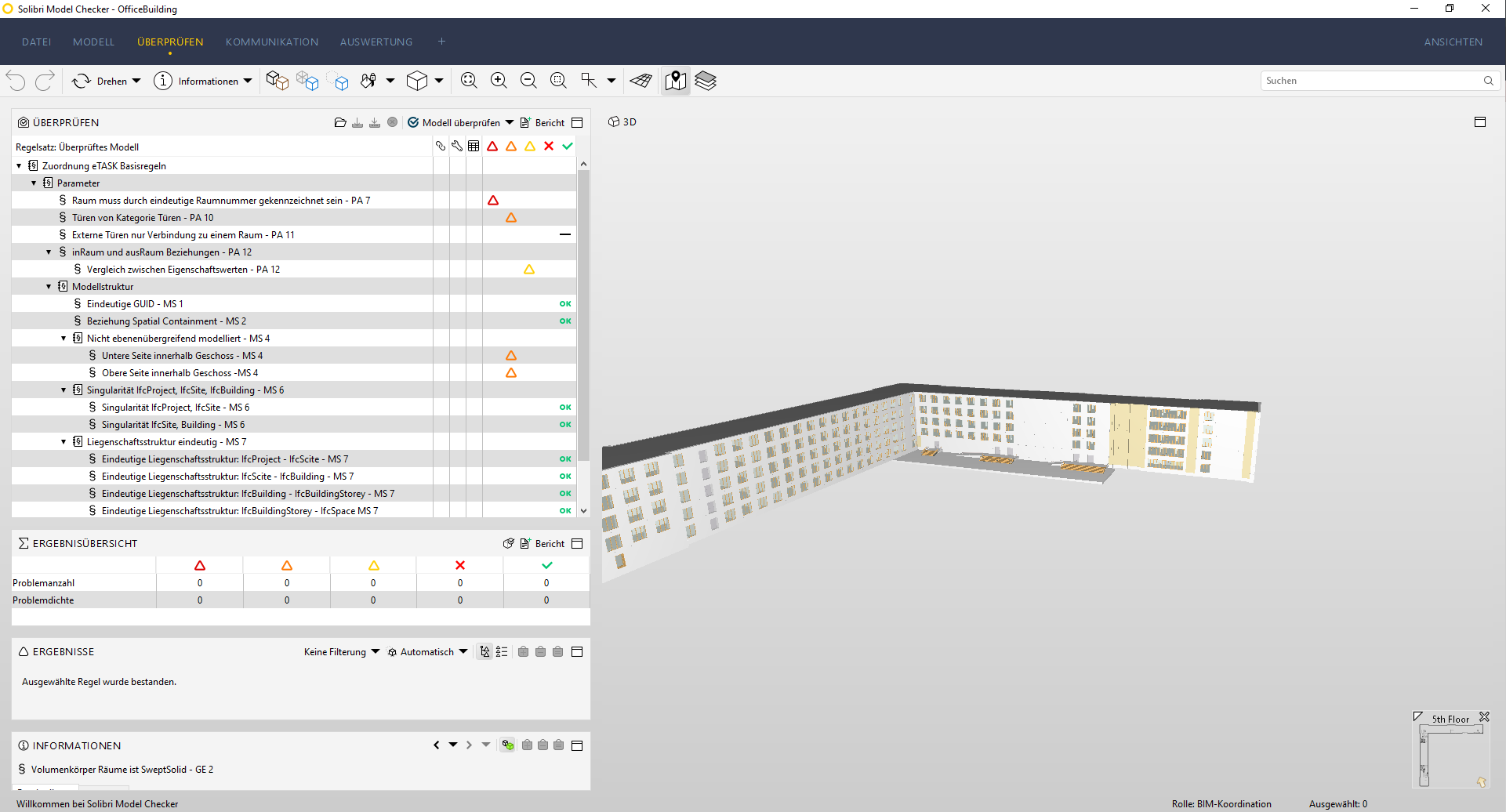Screen dimensions: 1506x812
Task: Toggle orange triangle severity filter in header
Action: point(511,146)
